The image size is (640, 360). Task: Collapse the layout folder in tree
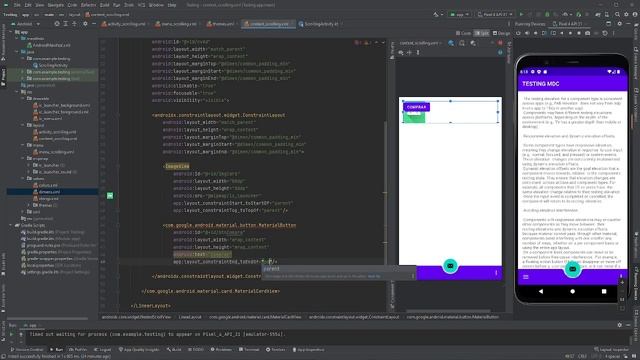pos(23,125)
